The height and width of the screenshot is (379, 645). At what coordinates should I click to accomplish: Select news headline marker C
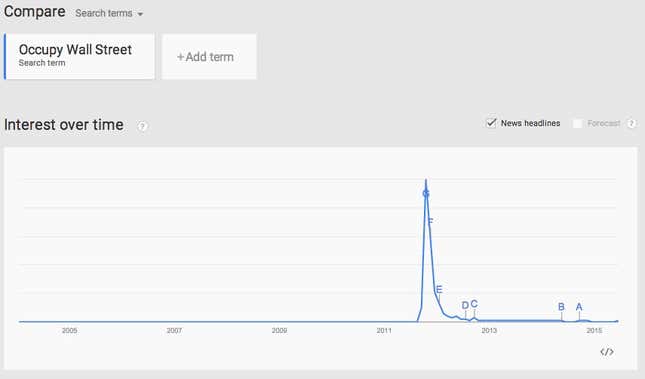474,304
